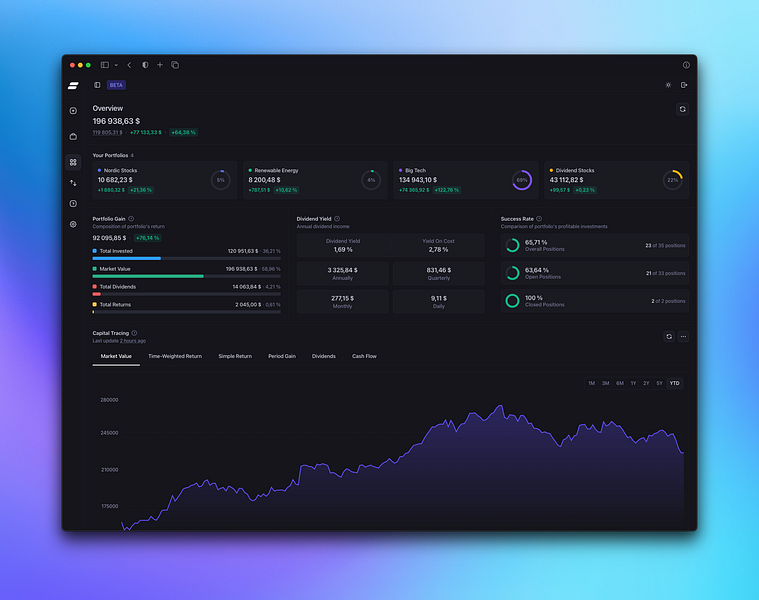
Task: Switch to the Time-Weighted Return tab
Action: (x=175, y=356)
